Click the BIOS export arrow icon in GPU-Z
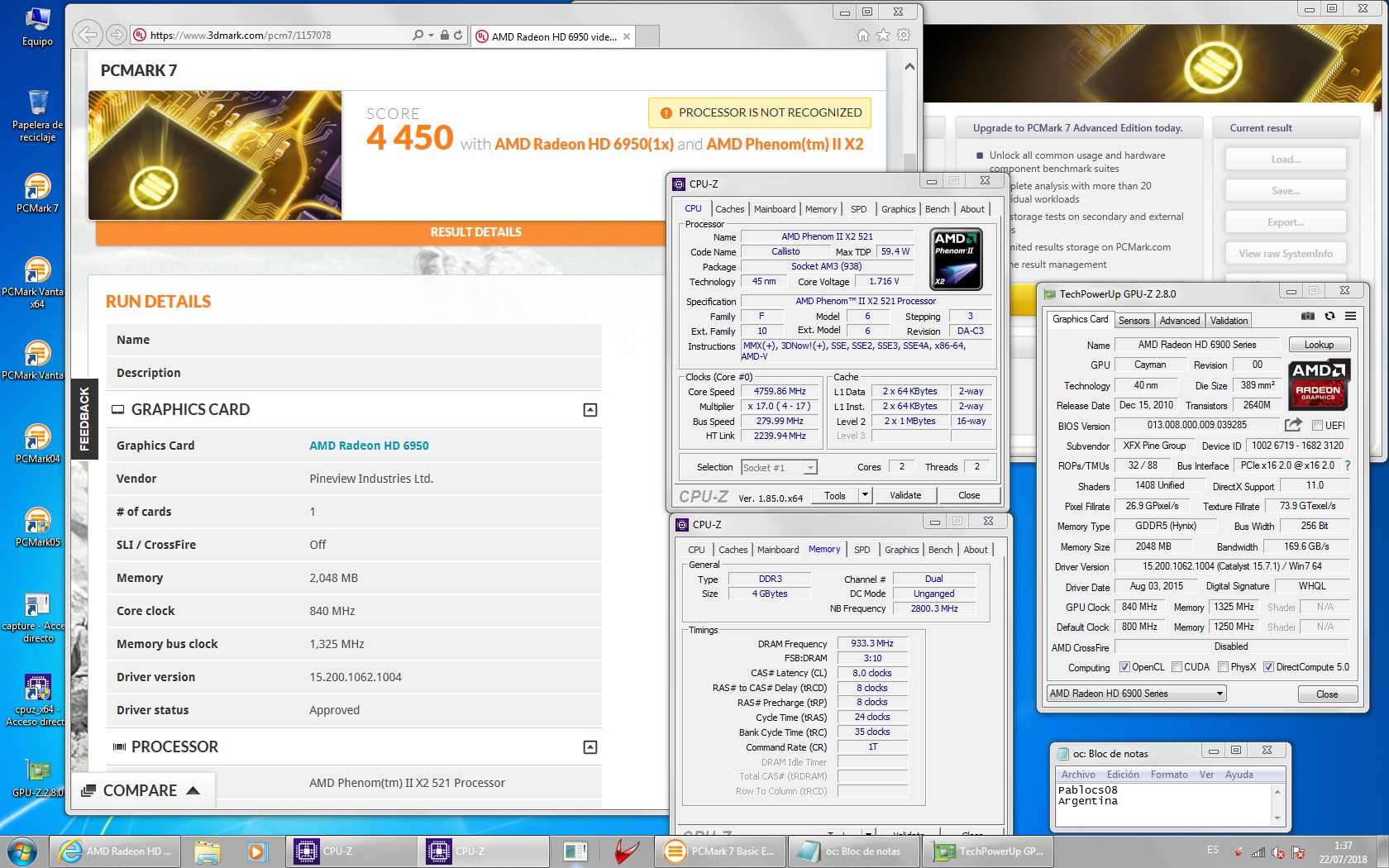Screen dimensions: 1389x868 (x=1293, y=425)
